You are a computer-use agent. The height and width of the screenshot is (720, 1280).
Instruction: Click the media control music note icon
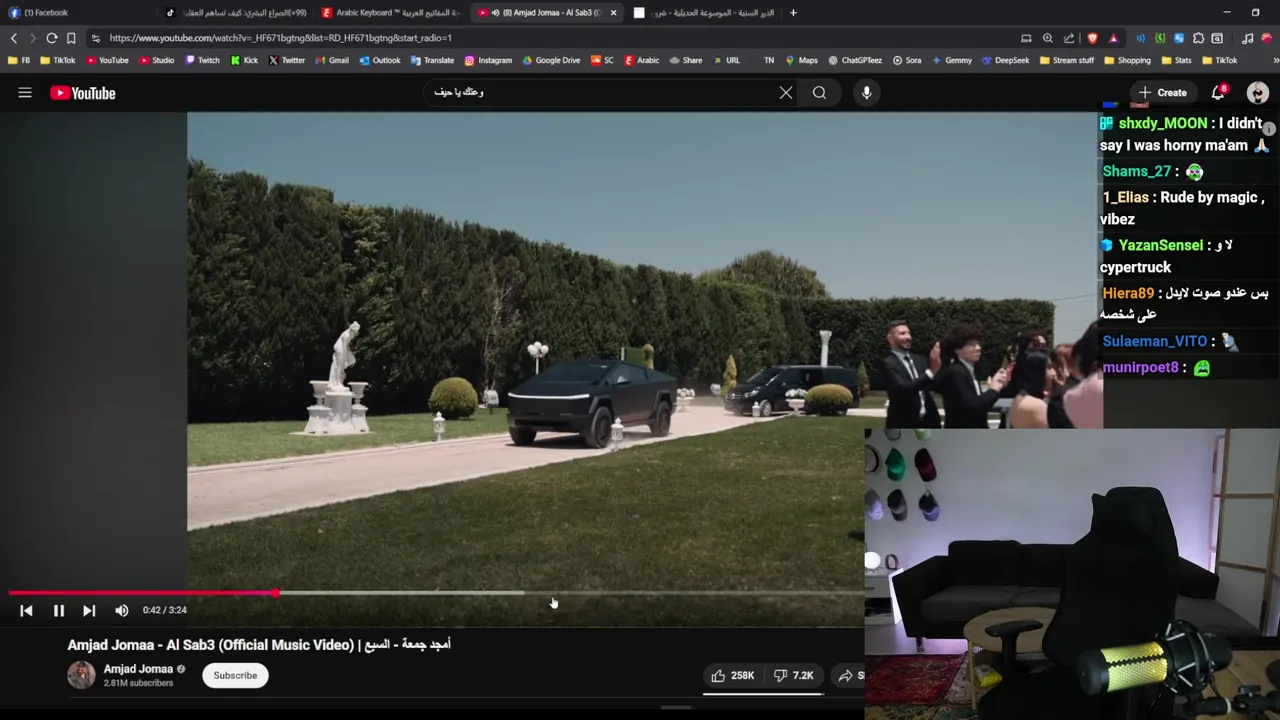point(1247,38)
